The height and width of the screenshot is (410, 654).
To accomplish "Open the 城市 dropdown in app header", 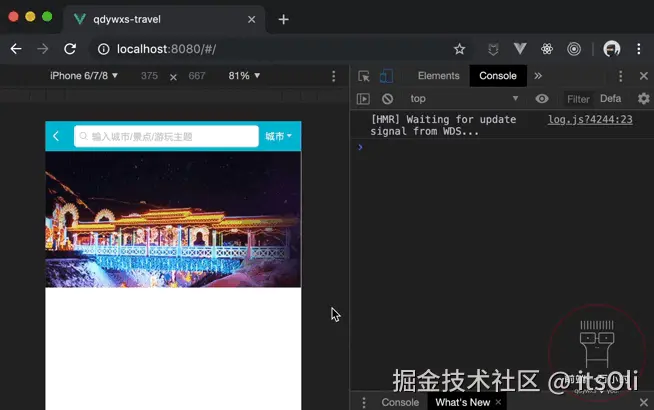I will coord(278,136).
